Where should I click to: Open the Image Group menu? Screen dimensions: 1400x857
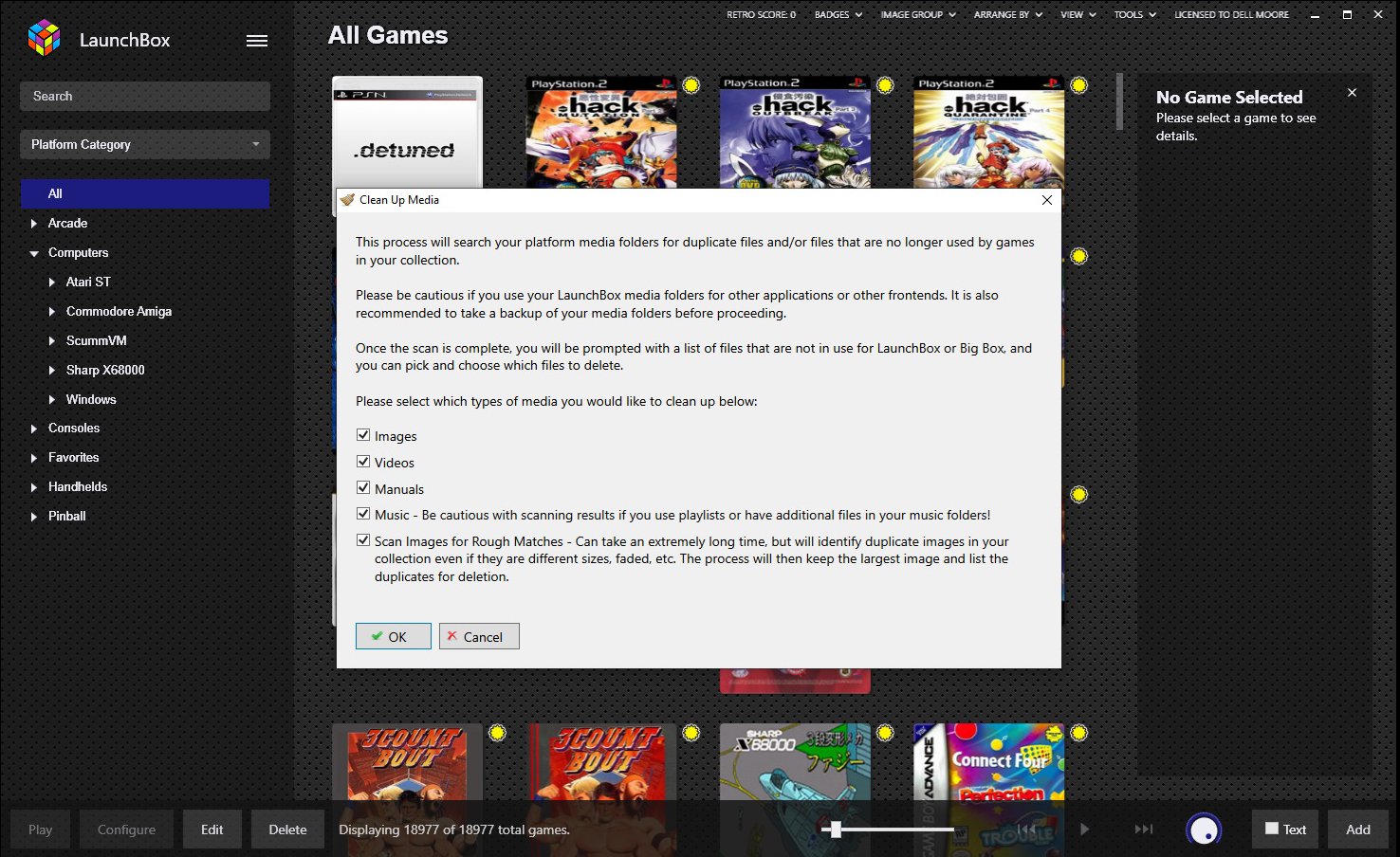coord(918,14)
